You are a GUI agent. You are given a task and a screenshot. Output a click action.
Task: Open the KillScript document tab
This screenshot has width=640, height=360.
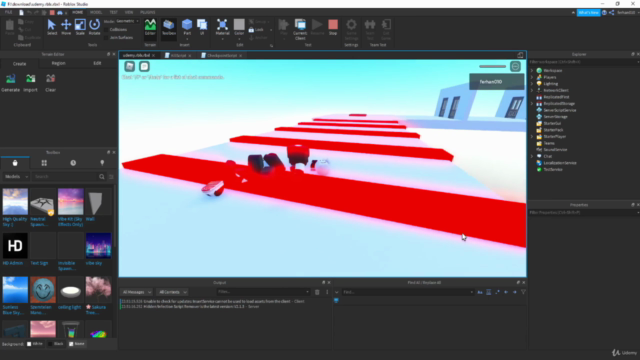(178, 56)
